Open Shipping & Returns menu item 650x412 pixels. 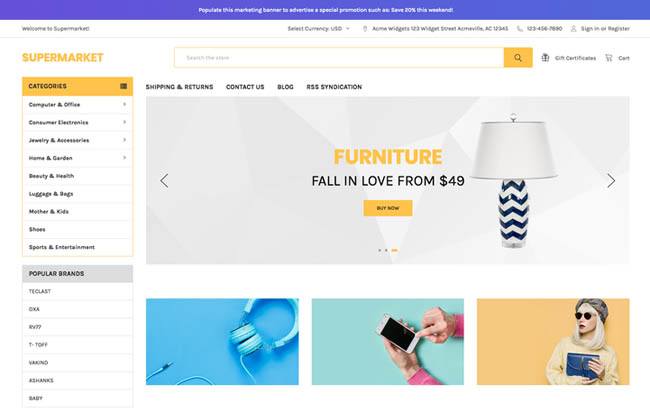179,87
